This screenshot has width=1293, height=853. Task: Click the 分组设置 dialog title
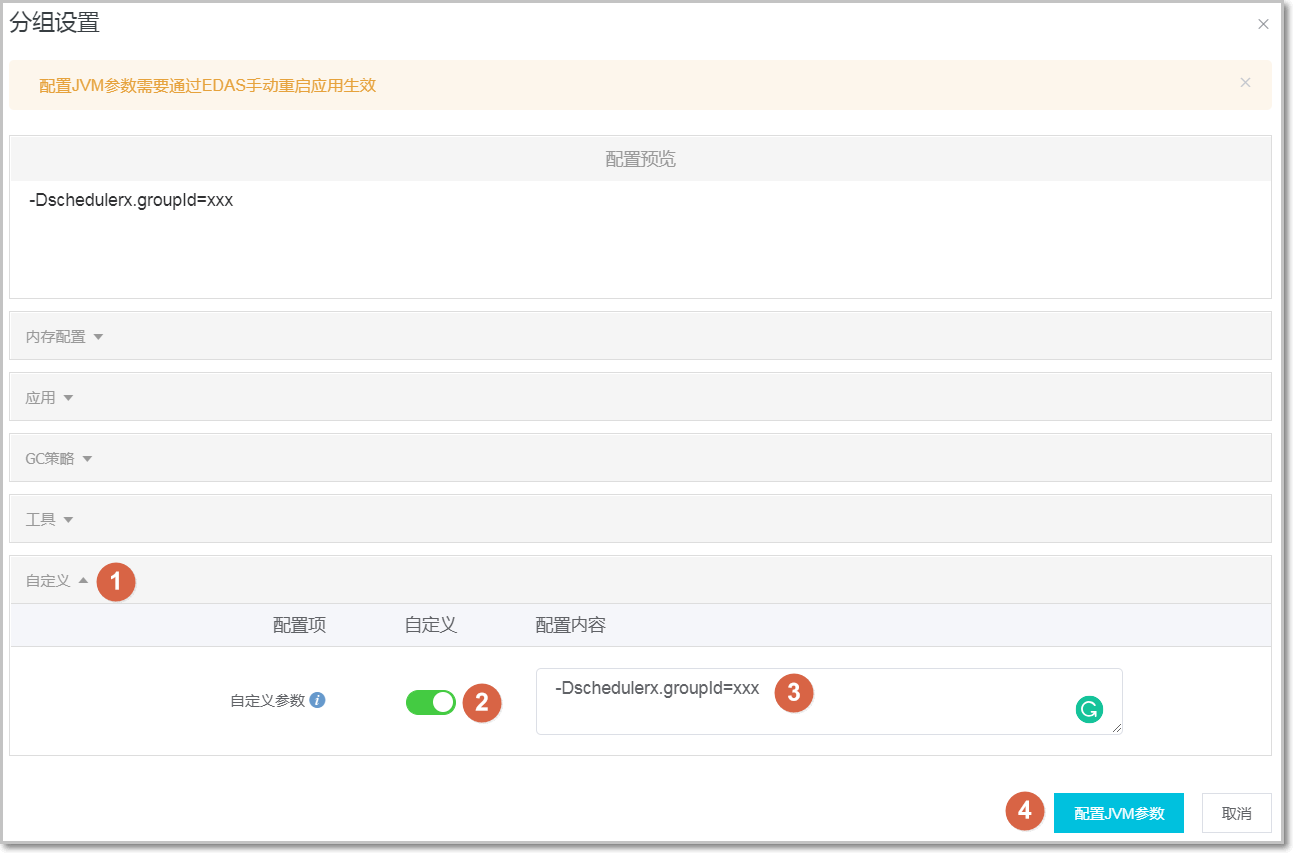(55, 23)
